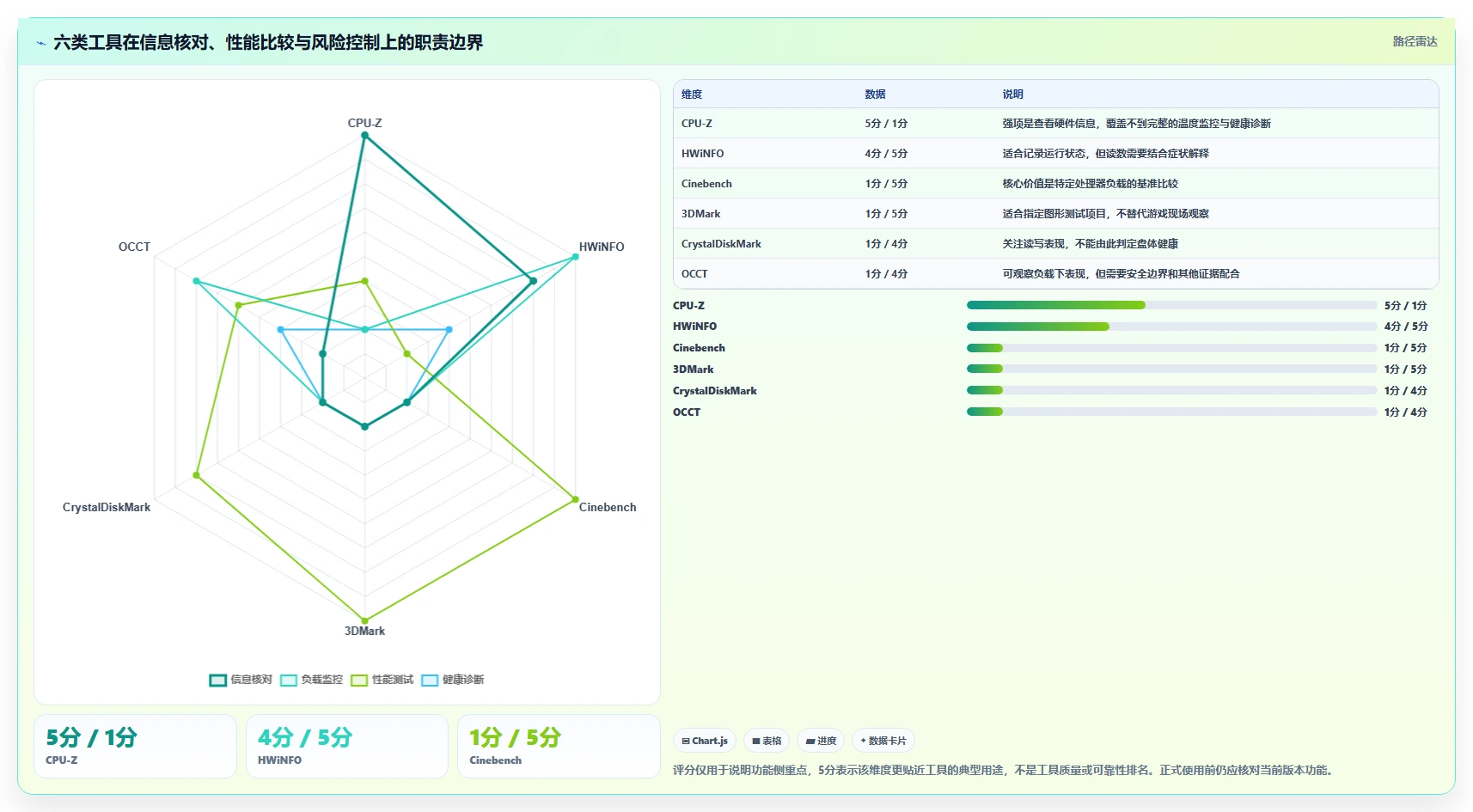Click the footnote starting 评分仅用于说明功能侧重点

1005,770
